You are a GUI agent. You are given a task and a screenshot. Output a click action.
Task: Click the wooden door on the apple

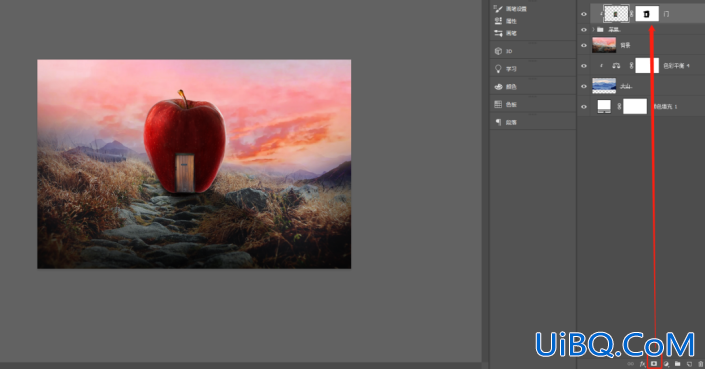(185, 173)
